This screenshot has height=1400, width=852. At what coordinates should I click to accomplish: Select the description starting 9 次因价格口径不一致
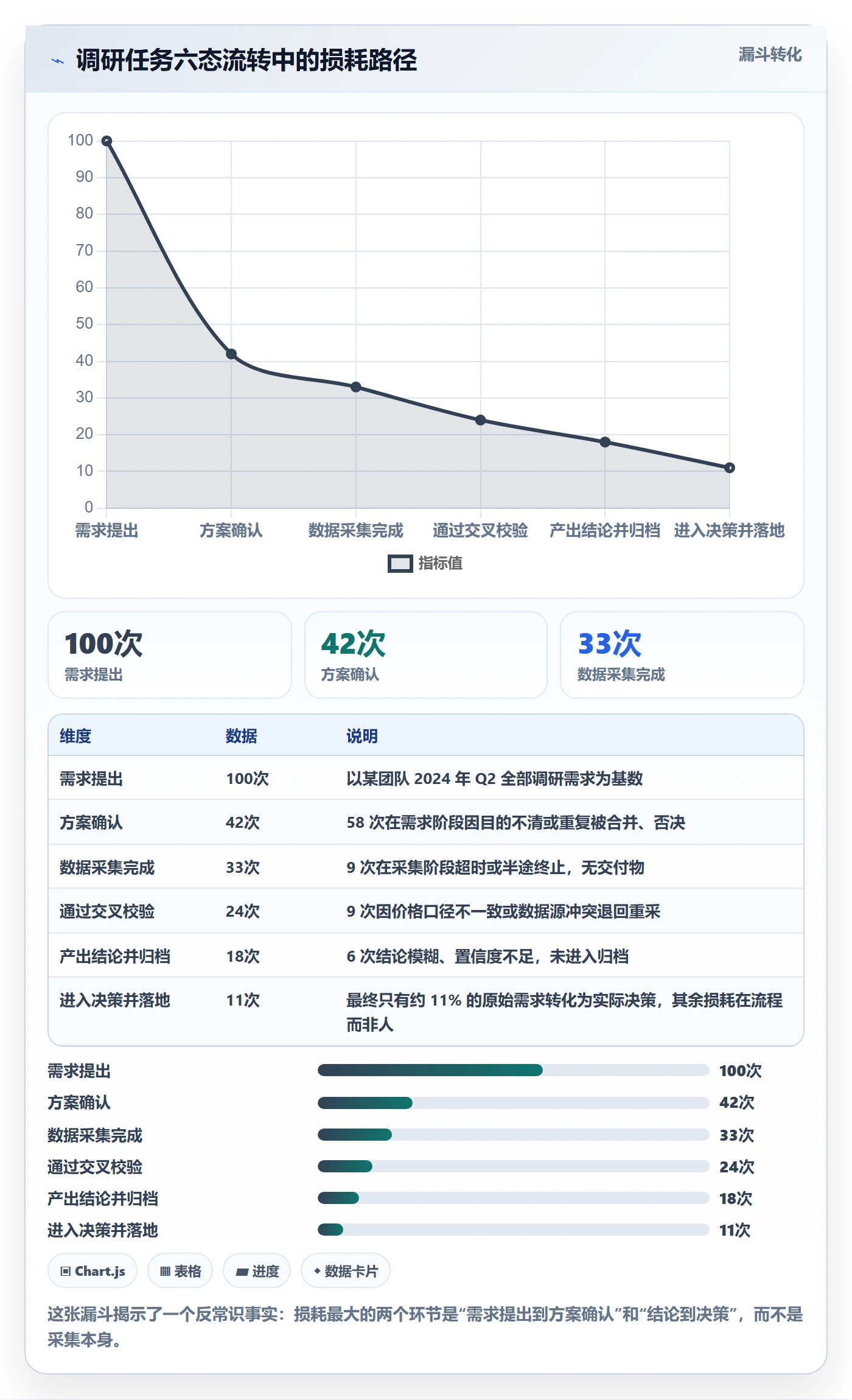tap(503, 911)
